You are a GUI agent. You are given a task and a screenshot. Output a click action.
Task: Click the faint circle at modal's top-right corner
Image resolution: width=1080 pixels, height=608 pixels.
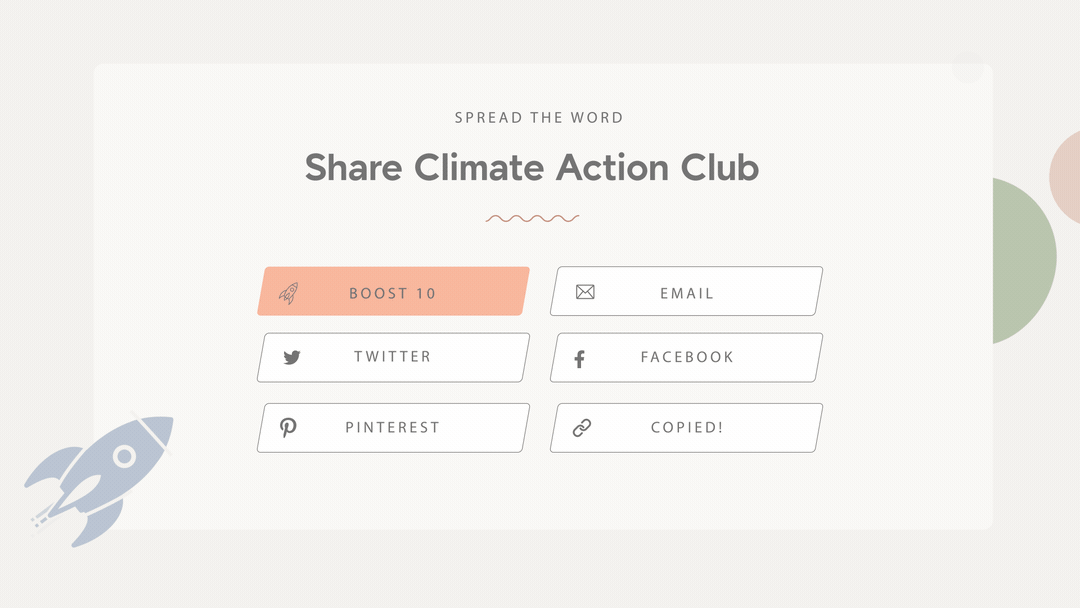pos(967,67)
